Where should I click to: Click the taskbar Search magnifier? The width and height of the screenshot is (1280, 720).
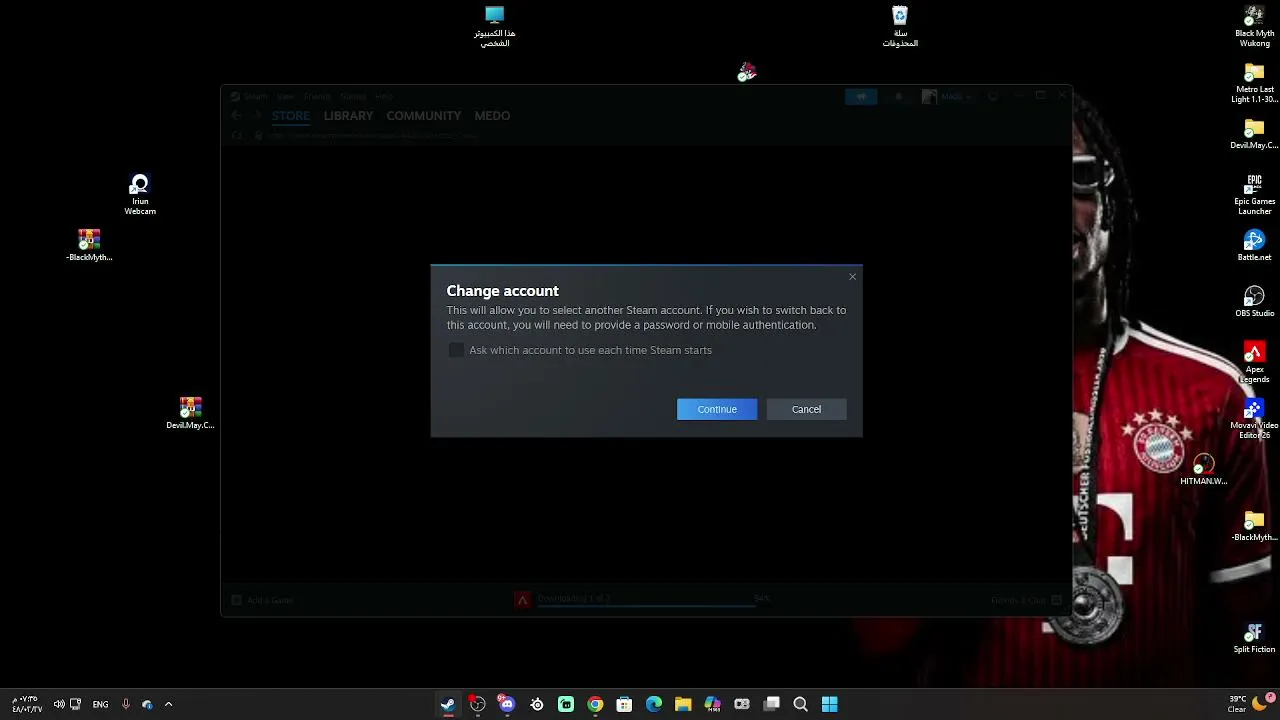tap(800, 704)
